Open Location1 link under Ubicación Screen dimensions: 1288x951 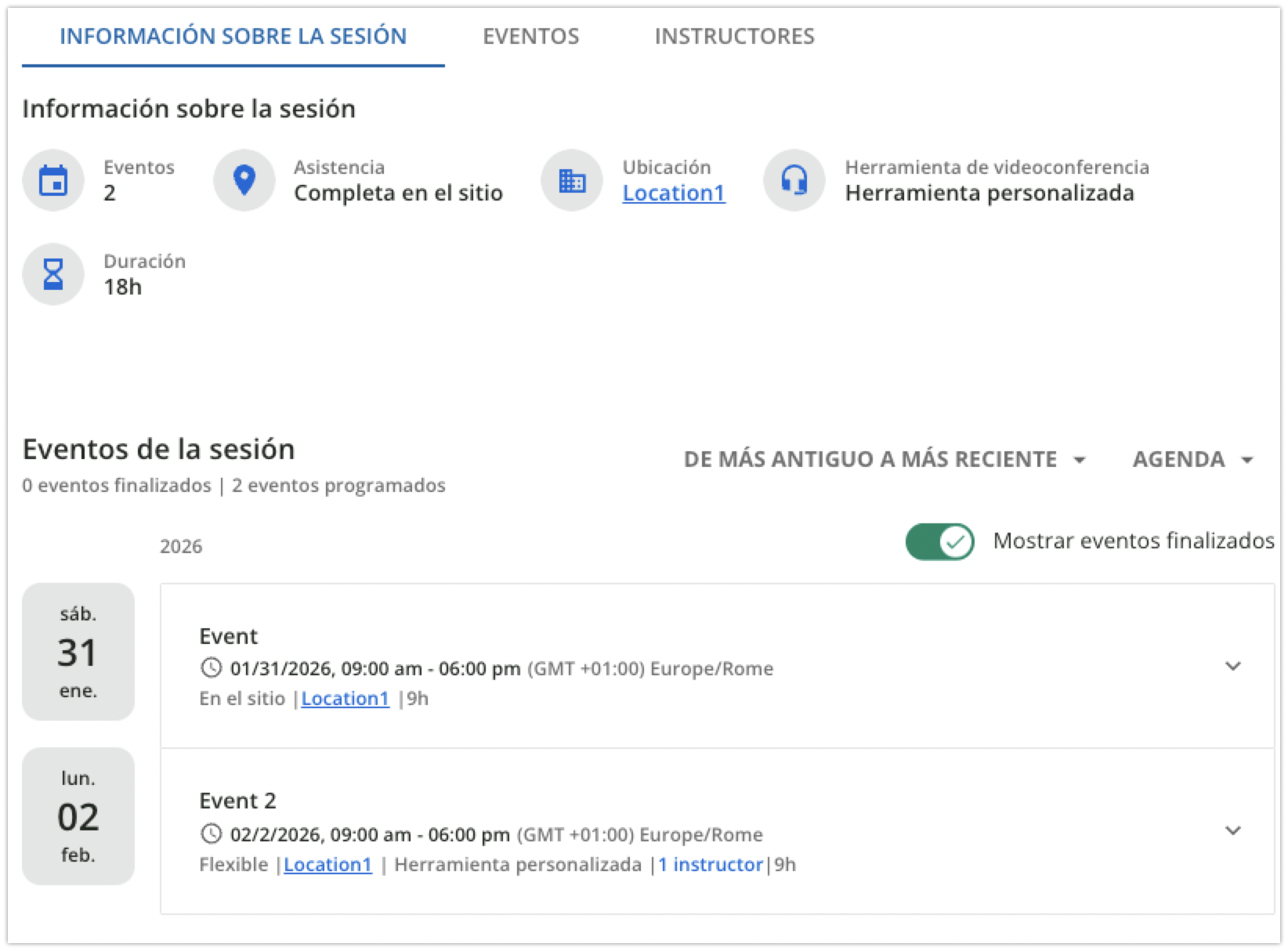(674, 193)
